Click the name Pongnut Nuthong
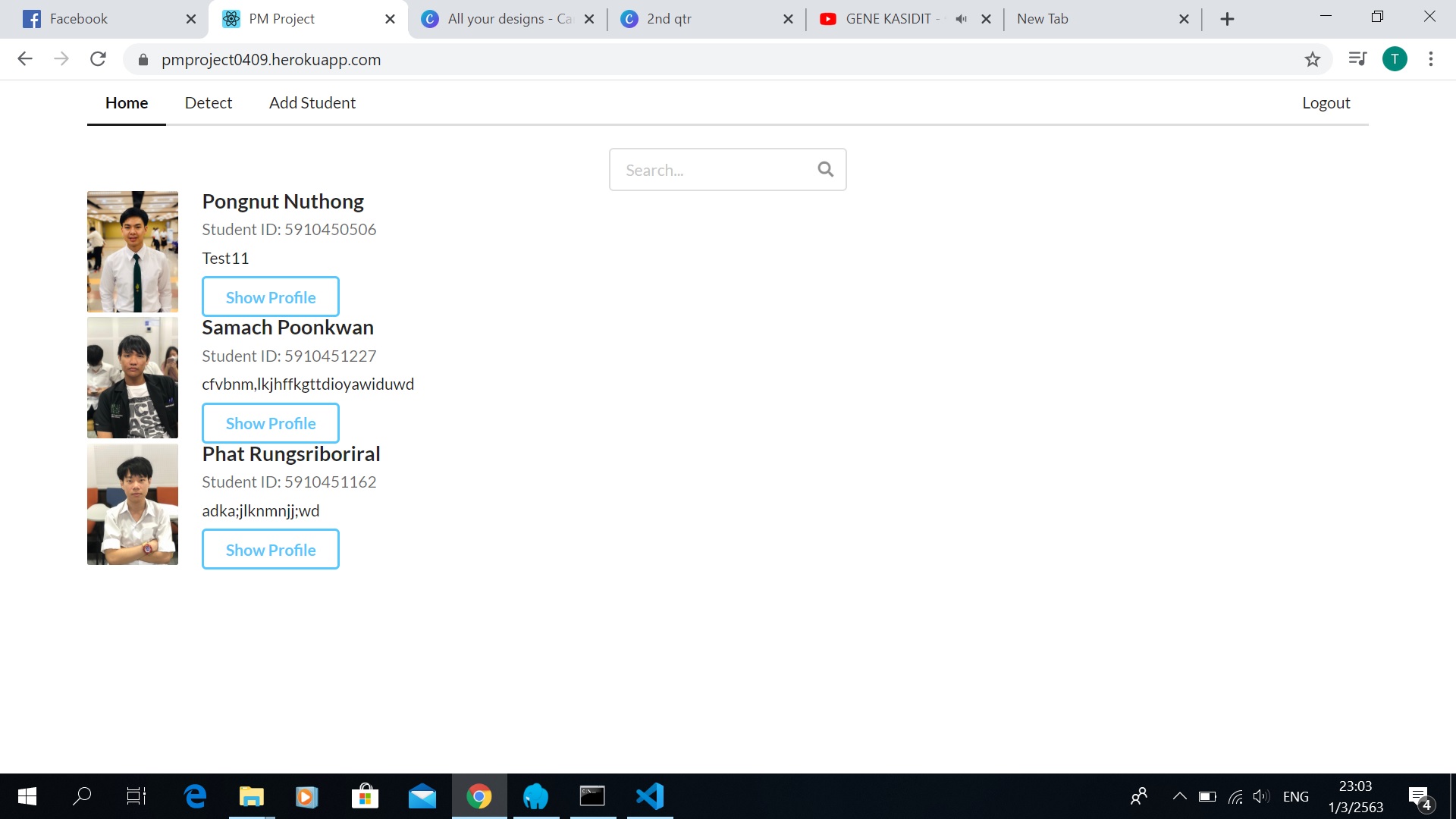Viewport: 1456px width, 819px height. pyautogui.click(x=283, y=201)
